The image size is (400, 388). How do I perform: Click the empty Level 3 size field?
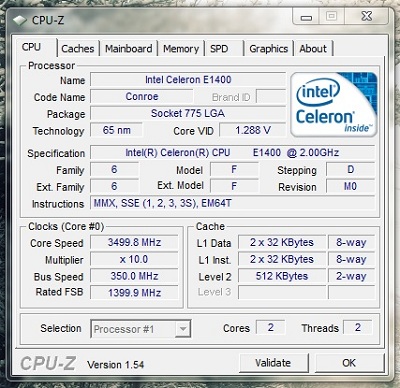point(282,292)
